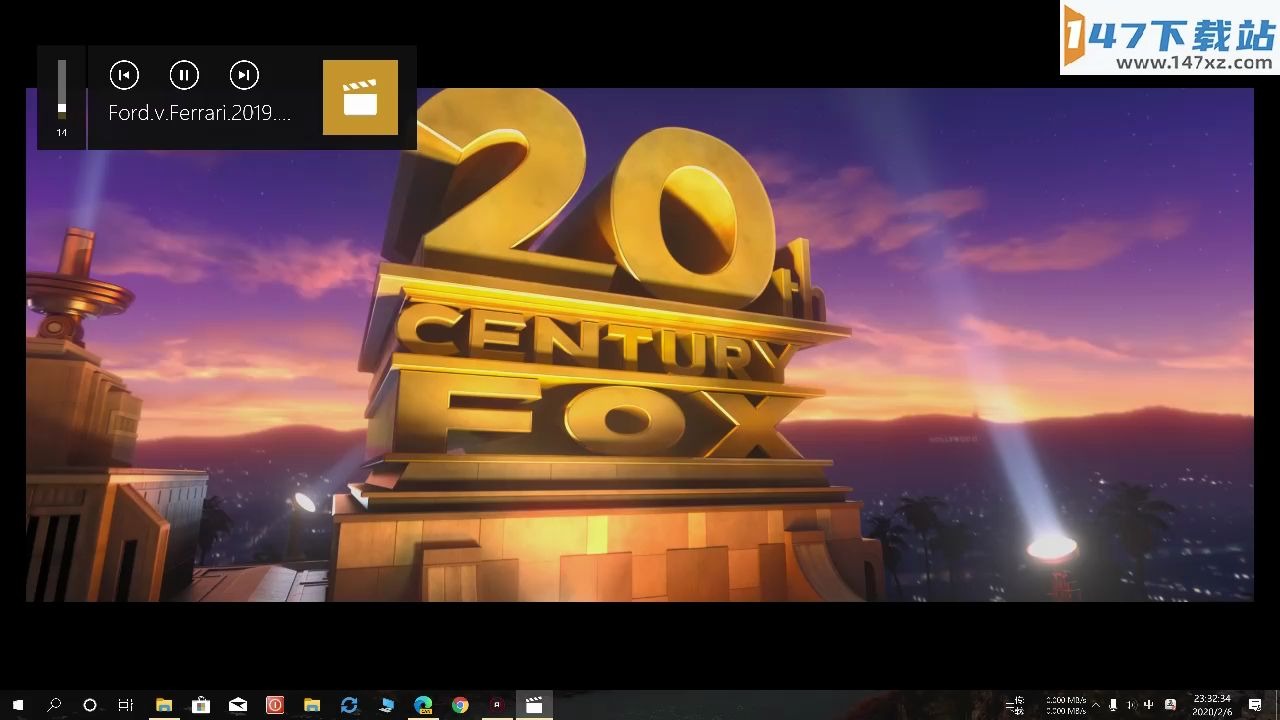Open Task View on the taskbar
Image resolution: width=1280 pixels, height=720 pixels.
click(x=126, y=705)
